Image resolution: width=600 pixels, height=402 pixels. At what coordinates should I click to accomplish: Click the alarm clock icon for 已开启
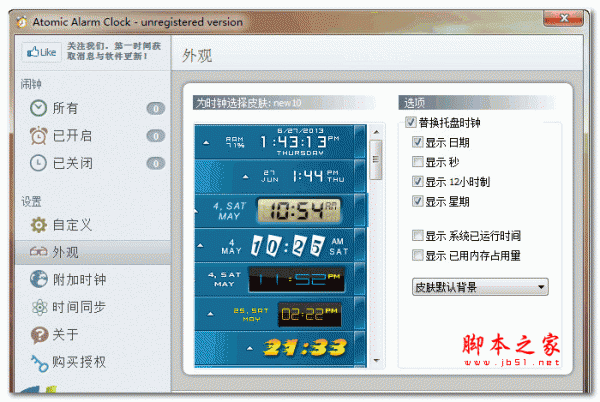38,136
